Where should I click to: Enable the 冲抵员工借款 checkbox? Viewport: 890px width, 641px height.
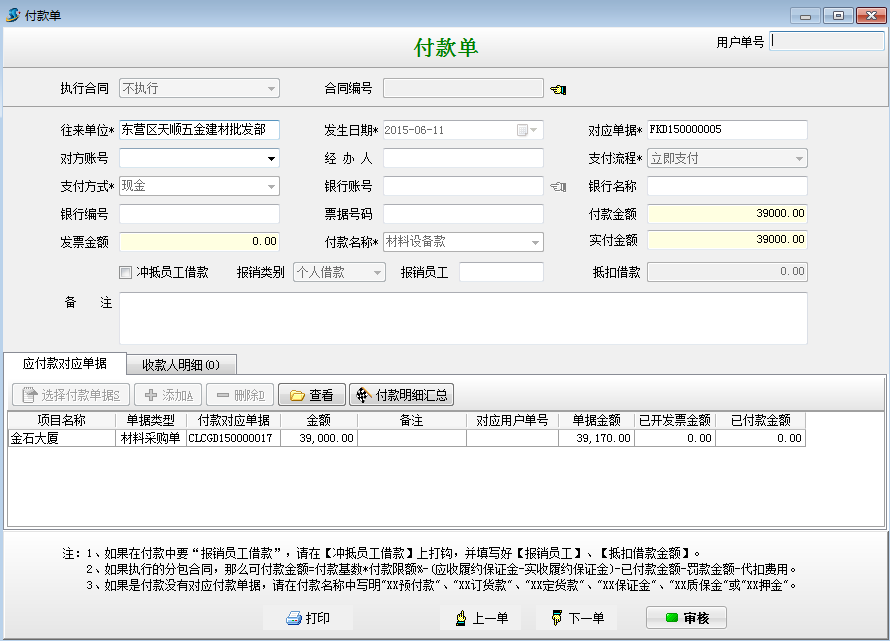point(126,272)
